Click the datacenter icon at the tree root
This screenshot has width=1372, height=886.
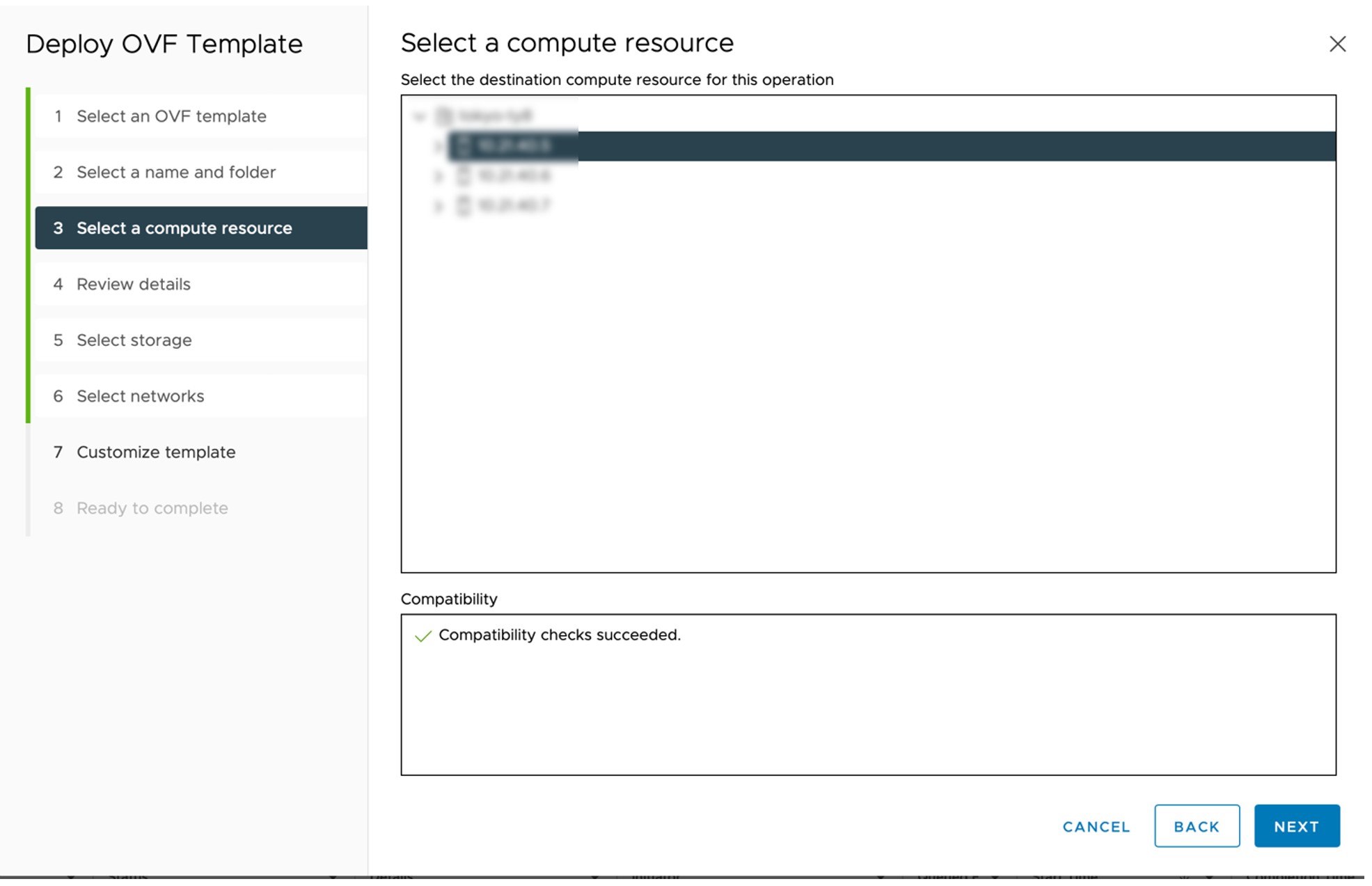[443, 116]
